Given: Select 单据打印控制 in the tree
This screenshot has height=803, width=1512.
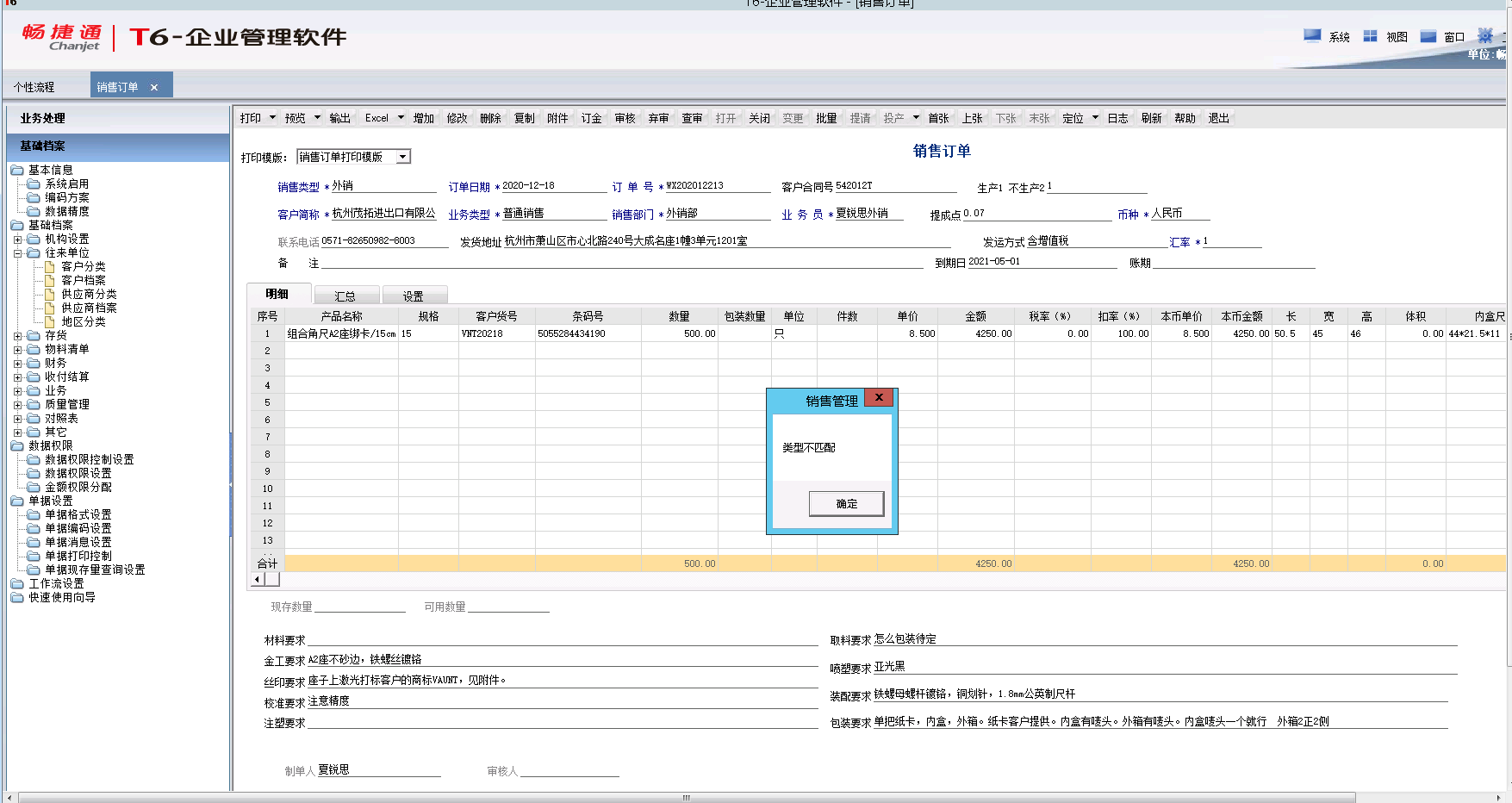Looking at the screenshot, I should [x=78, y=556].
